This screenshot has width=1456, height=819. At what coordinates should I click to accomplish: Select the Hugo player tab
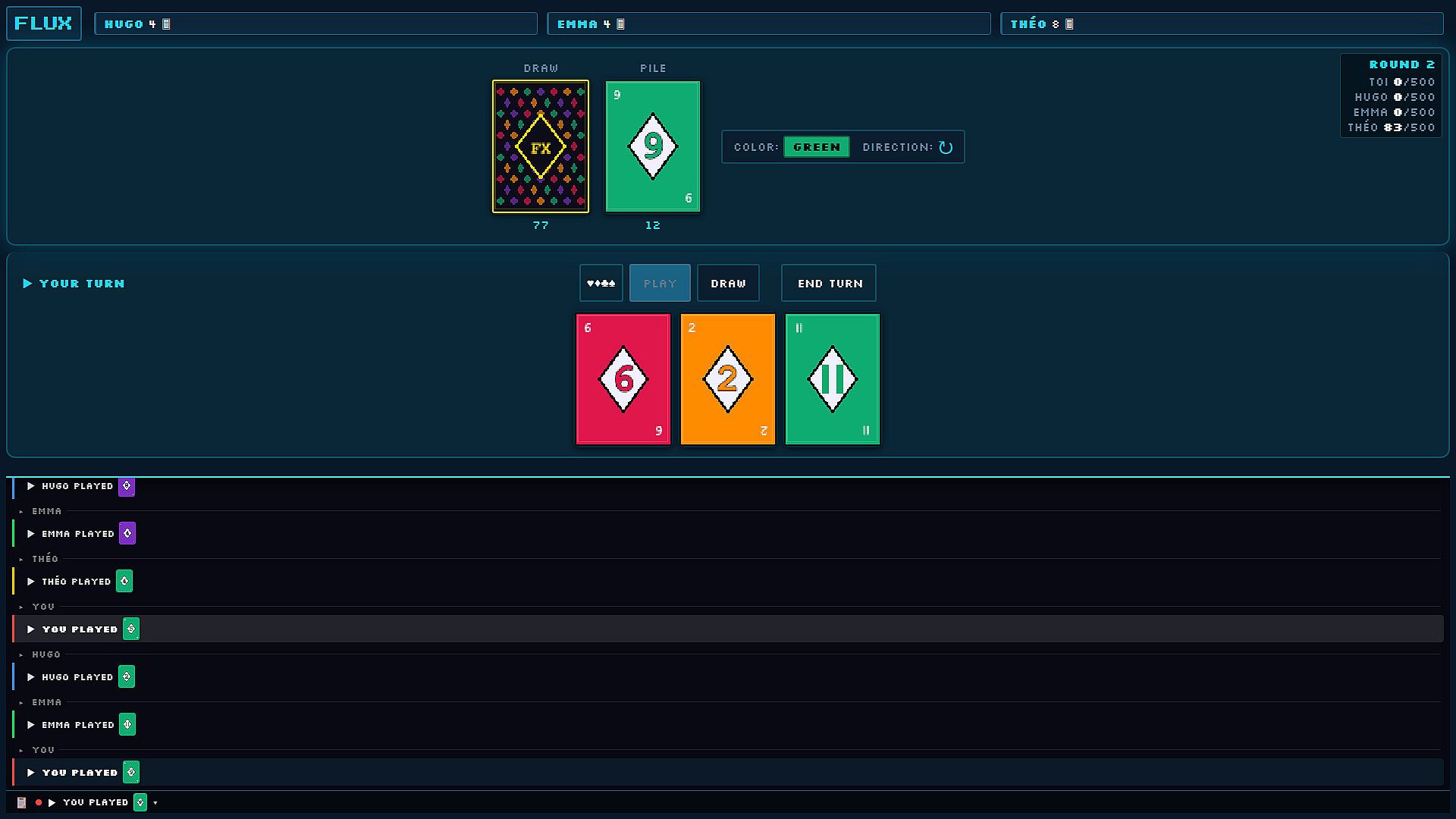315,24
